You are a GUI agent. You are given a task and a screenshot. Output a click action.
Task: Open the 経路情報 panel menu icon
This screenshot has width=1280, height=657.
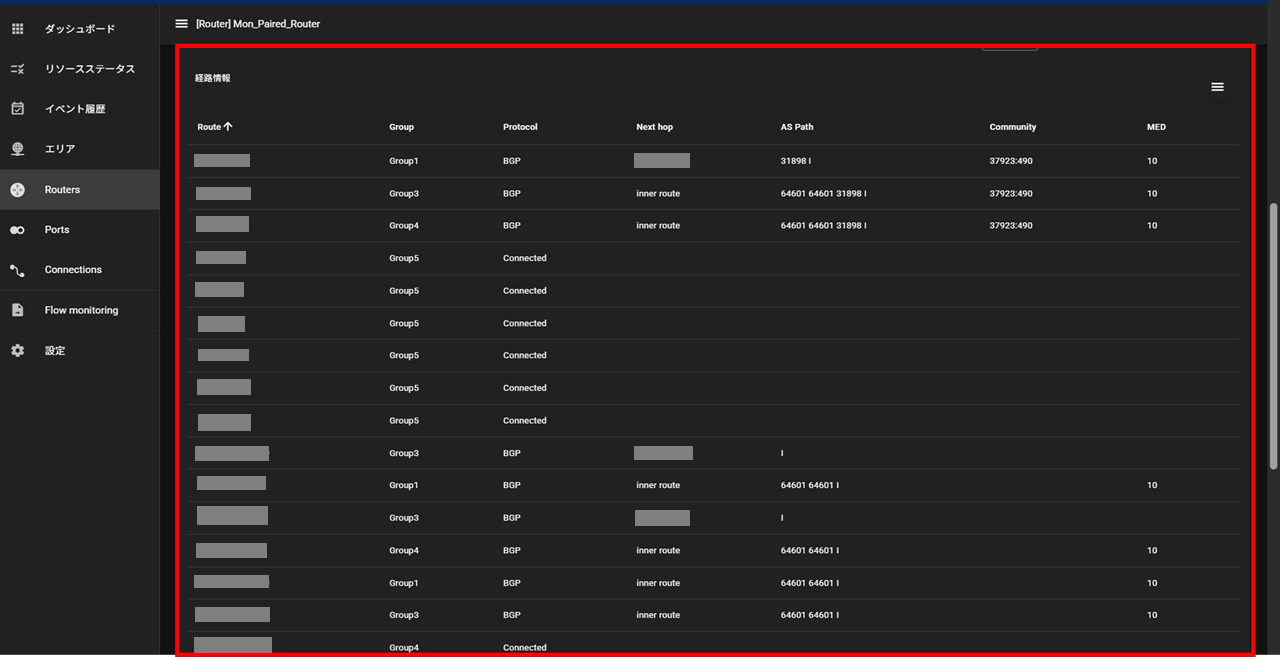coord(1217,87)
